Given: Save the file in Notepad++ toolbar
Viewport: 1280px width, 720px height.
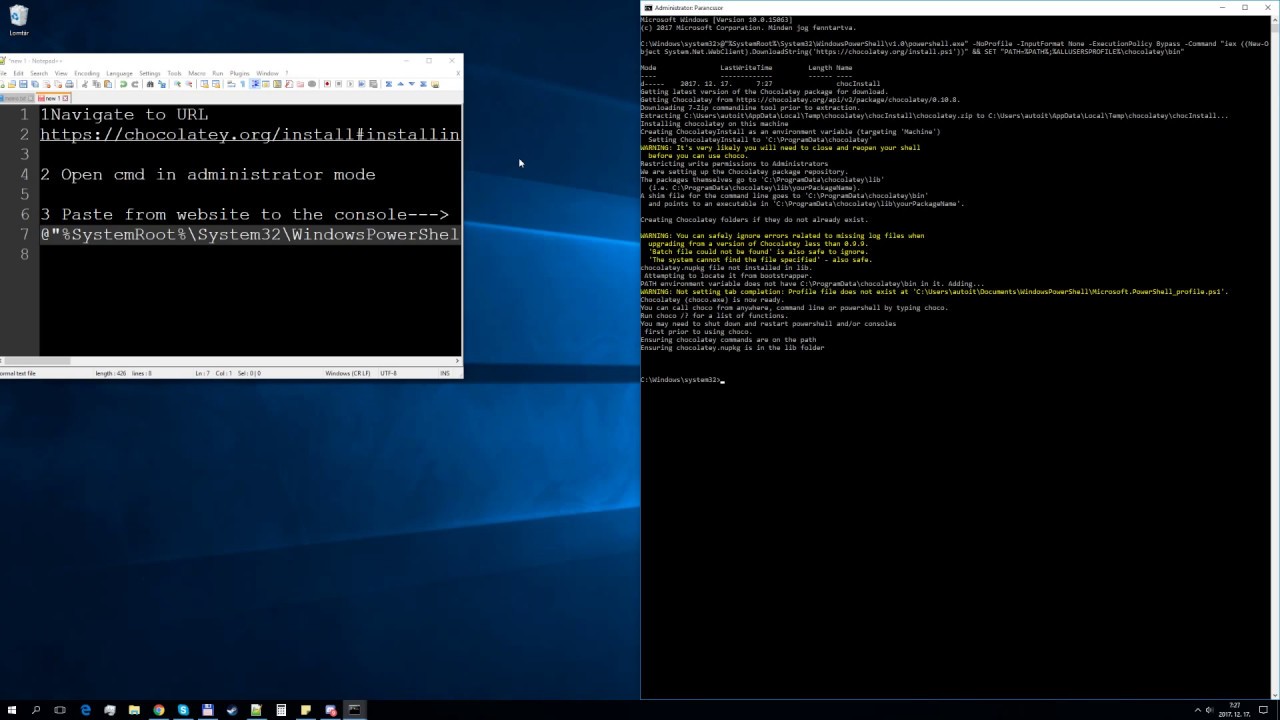Looking at the screenshot, I should coord(24,84).
